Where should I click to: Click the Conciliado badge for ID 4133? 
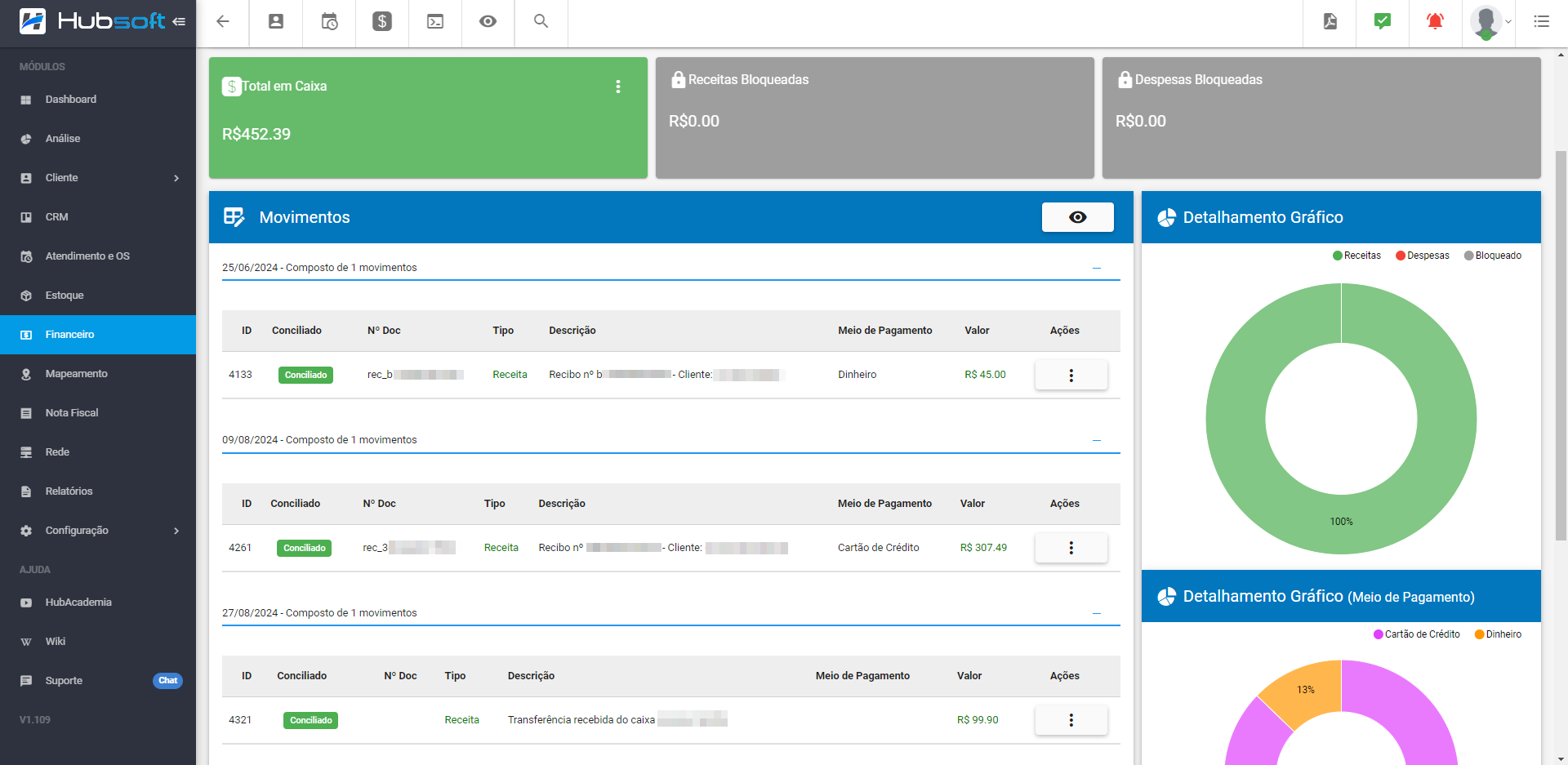[305, 375]
